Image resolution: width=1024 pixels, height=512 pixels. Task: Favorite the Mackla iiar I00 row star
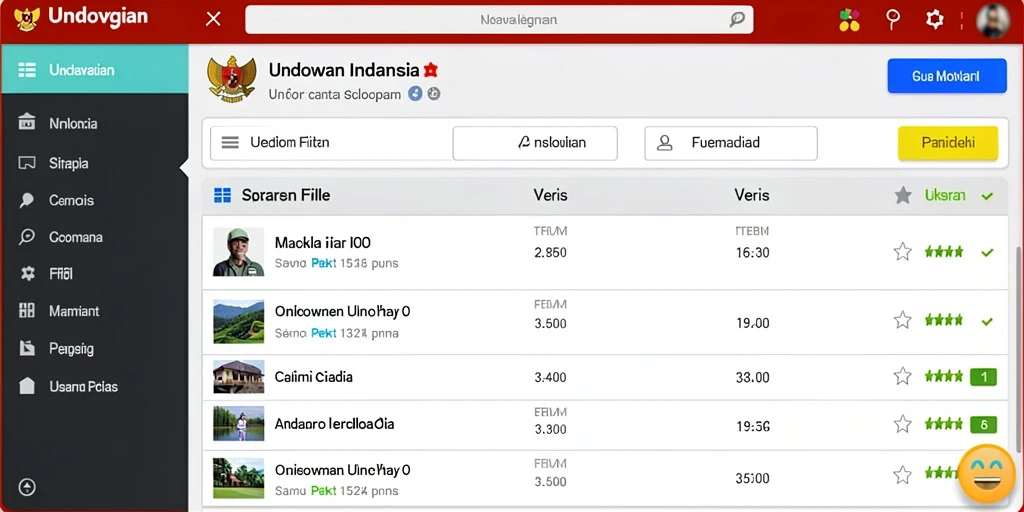903,251
